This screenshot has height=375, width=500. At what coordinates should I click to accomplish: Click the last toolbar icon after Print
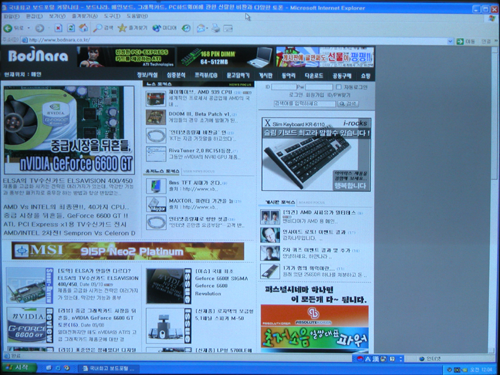pos(228,28)
